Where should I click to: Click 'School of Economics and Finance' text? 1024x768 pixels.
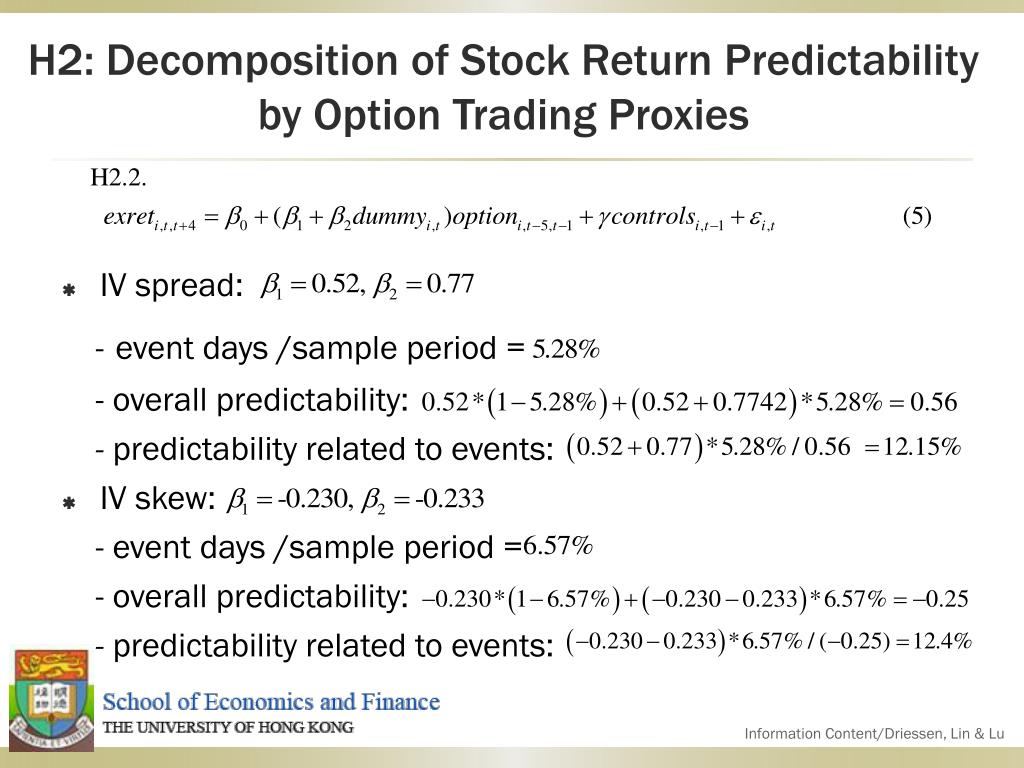tap(271, 702)
